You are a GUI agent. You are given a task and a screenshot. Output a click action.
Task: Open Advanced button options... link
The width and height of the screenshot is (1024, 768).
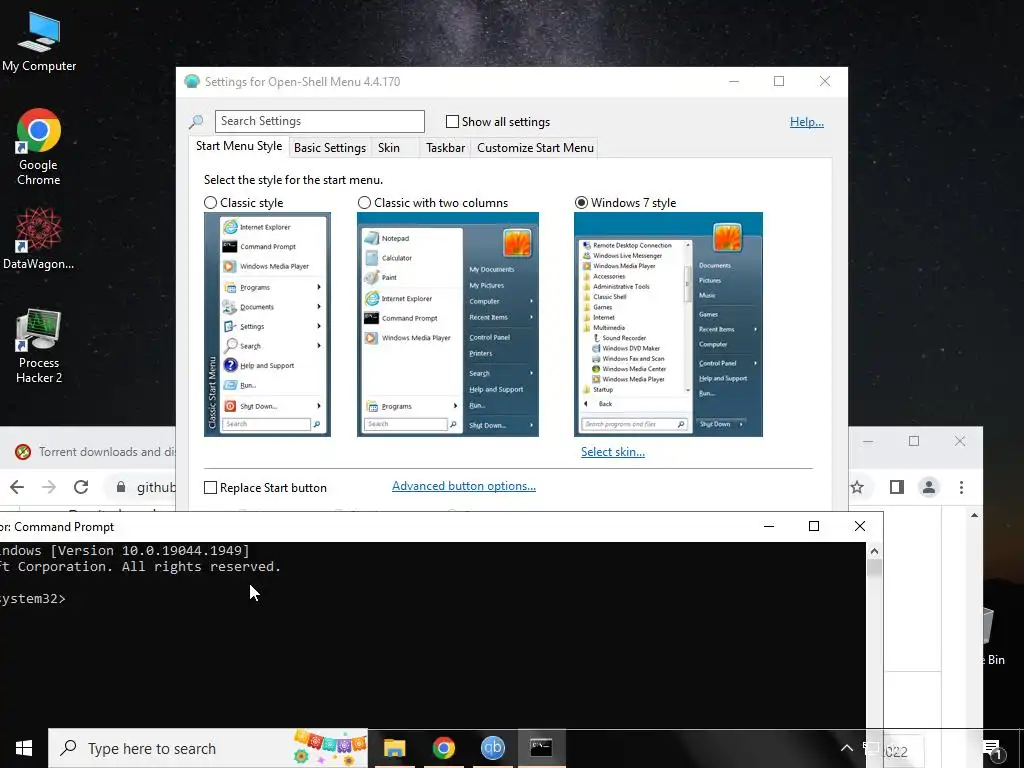[x=464, y=486]
